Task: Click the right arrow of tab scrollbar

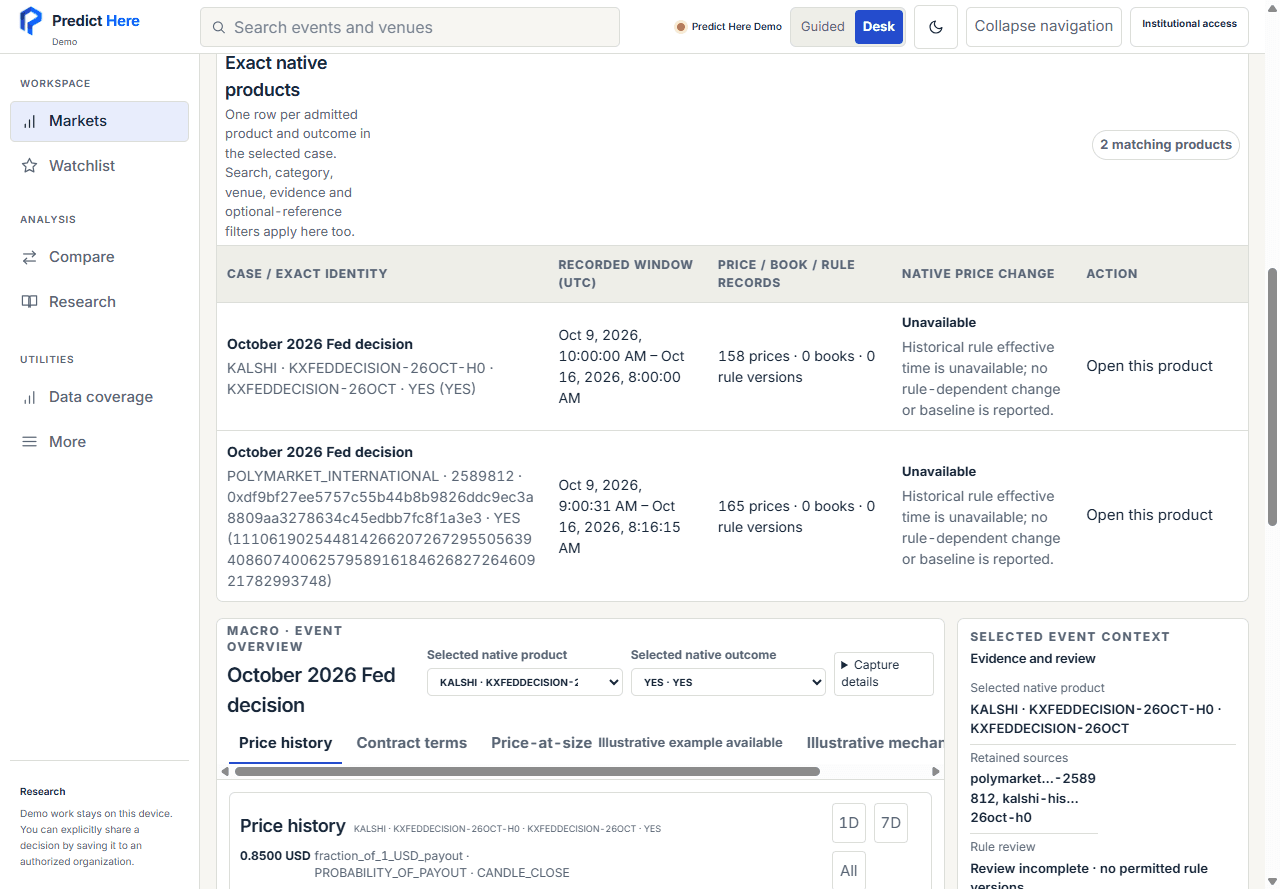Action: click(x=936, y=772)
